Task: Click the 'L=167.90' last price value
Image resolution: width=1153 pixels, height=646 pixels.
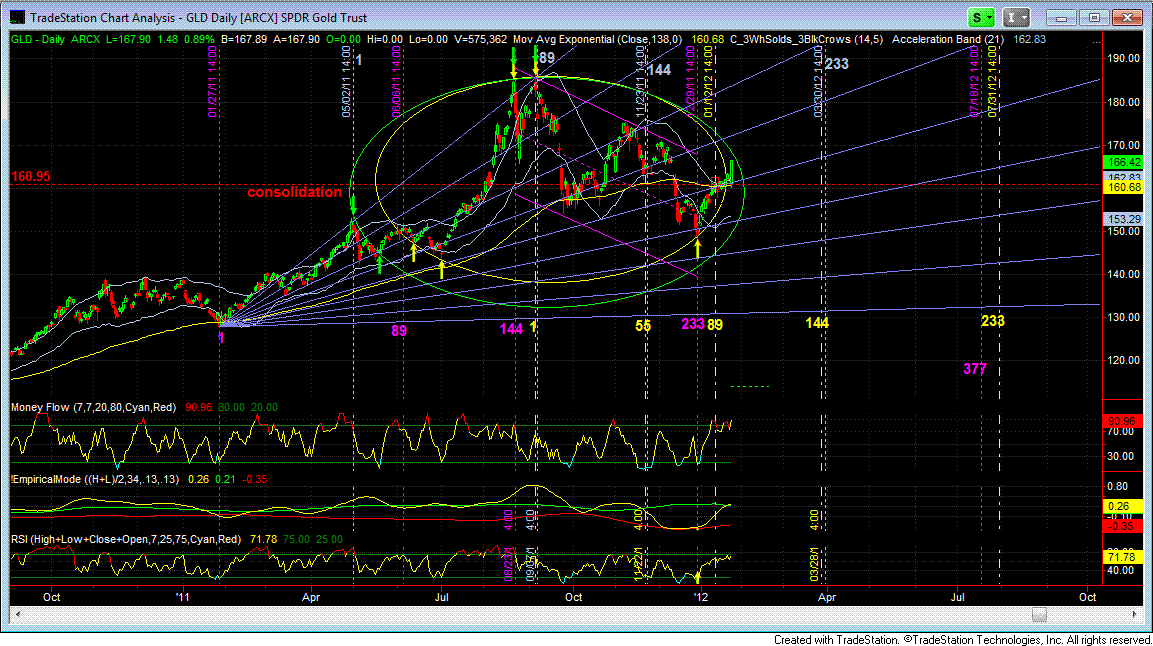Action: 129,39
